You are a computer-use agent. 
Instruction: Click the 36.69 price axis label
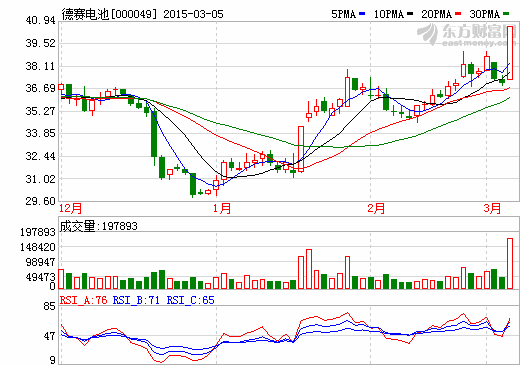pos(40,88)
